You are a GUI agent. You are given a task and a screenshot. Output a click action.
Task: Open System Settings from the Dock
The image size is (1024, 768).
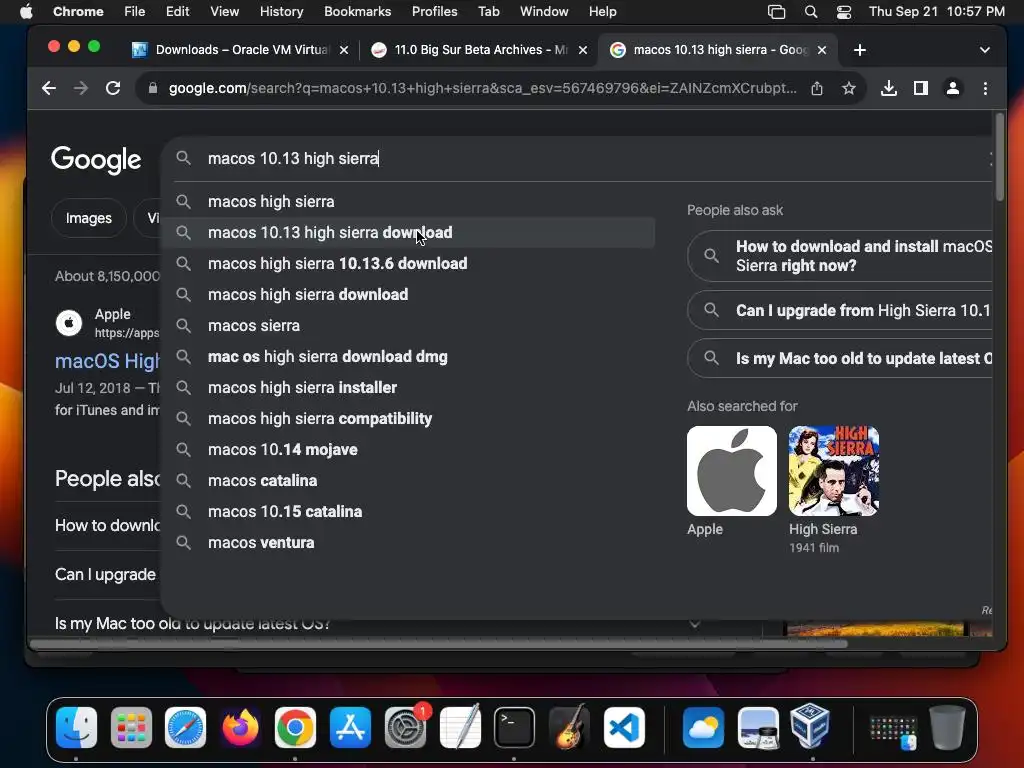pyautogui.click(x=405, y=727)
